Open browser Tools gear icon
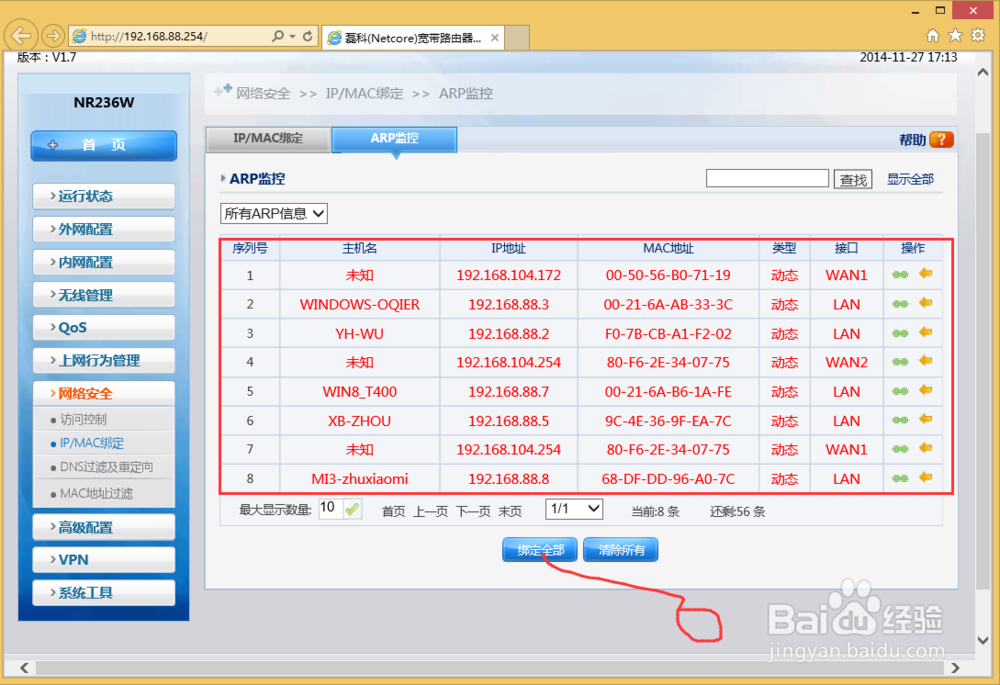This screenshot has height=685, width=1000. (x=977, y=33)
